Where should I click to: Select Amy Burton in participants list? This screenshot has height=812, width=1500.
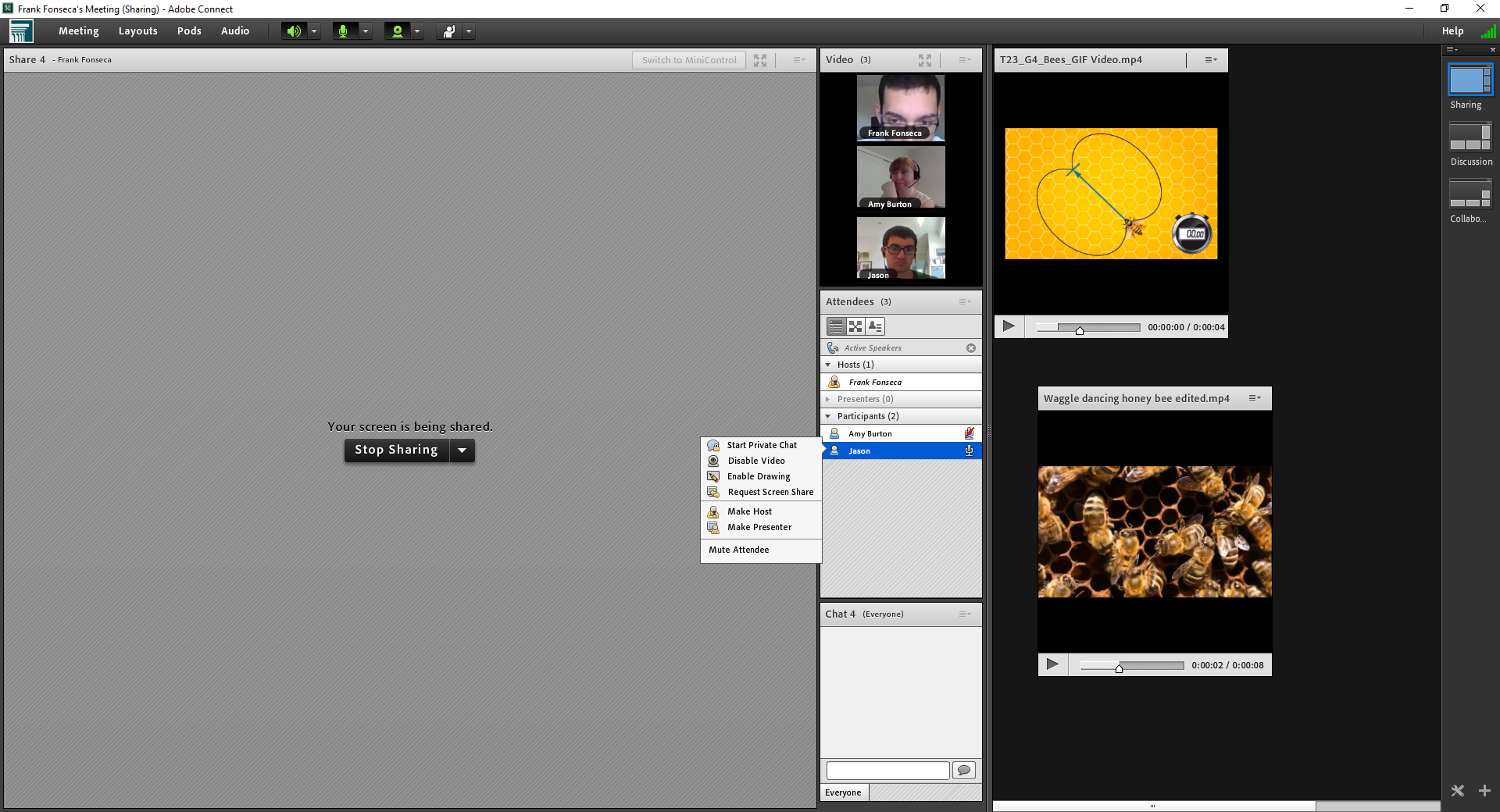tap(902, 434)
